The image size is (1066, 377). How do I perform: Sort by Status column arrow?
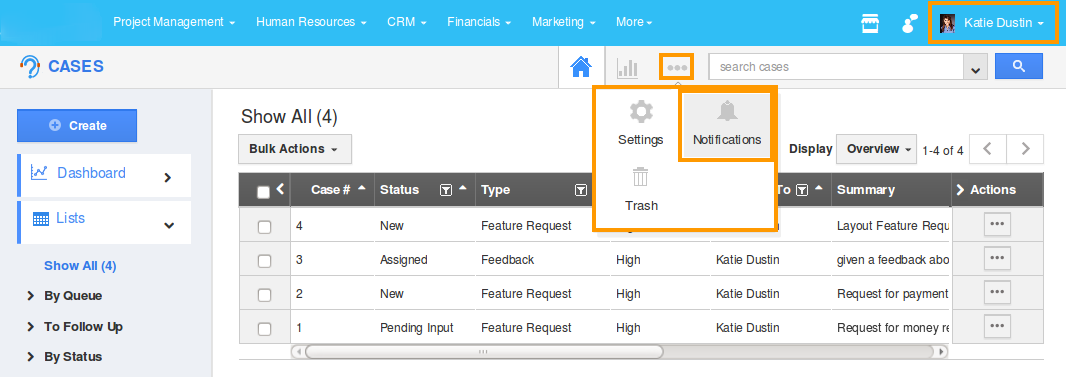(463, 187)
